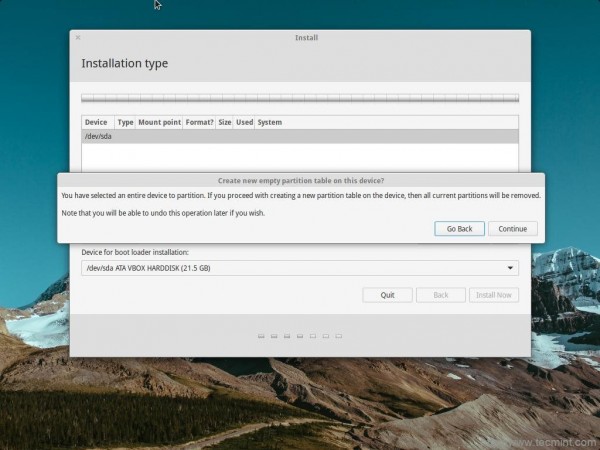Click the Used column header
600x450 pixels.
(244, 122)
